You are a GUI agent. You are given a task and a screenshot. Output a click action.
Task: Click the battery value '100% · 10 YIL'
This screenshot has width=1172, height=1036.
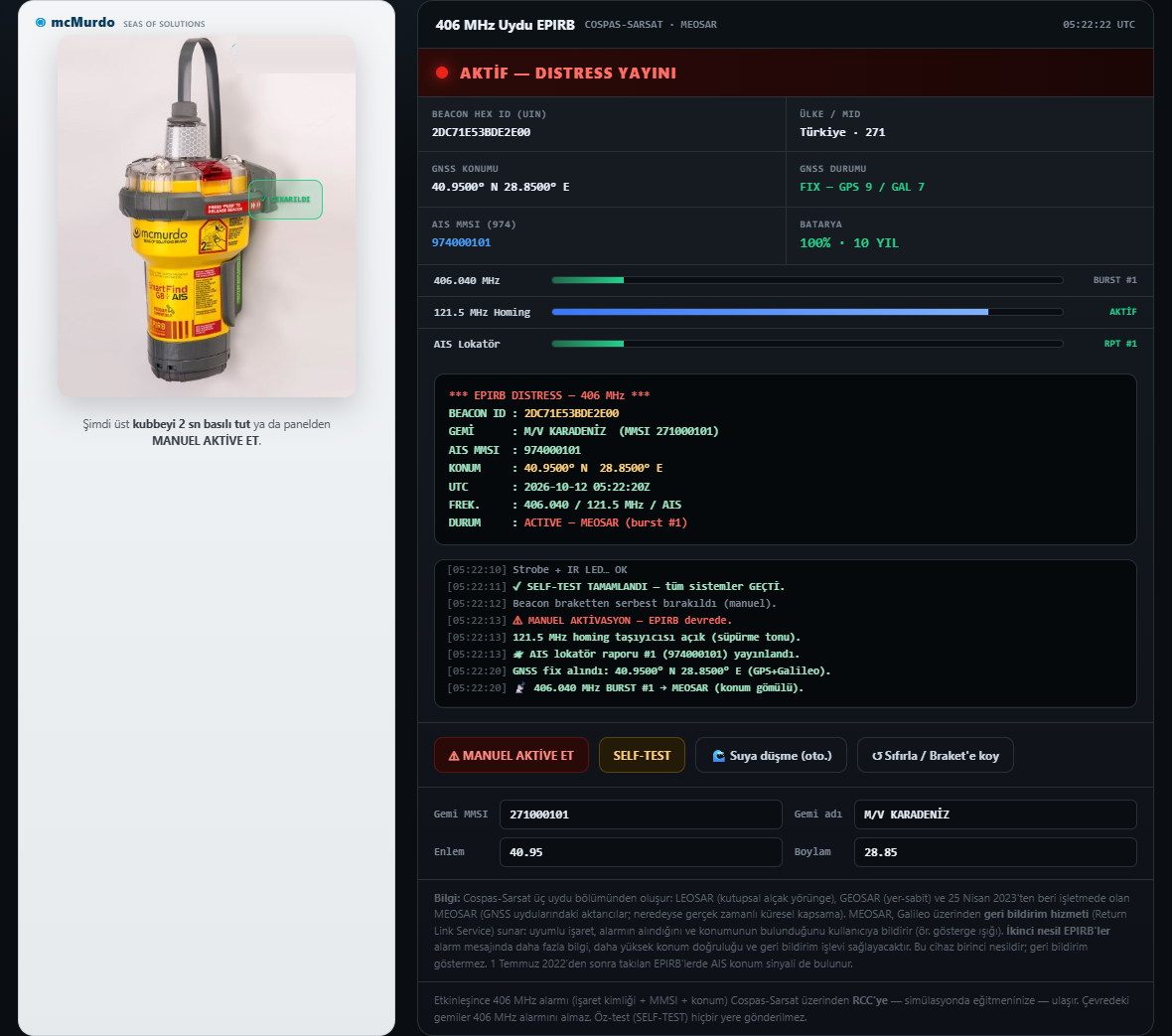coord(849,243)
